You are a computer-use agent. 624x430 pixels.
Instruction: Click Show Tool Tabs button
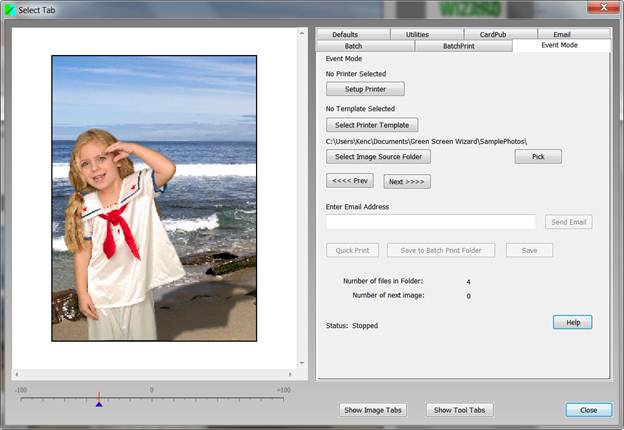[x=459, y=410]
